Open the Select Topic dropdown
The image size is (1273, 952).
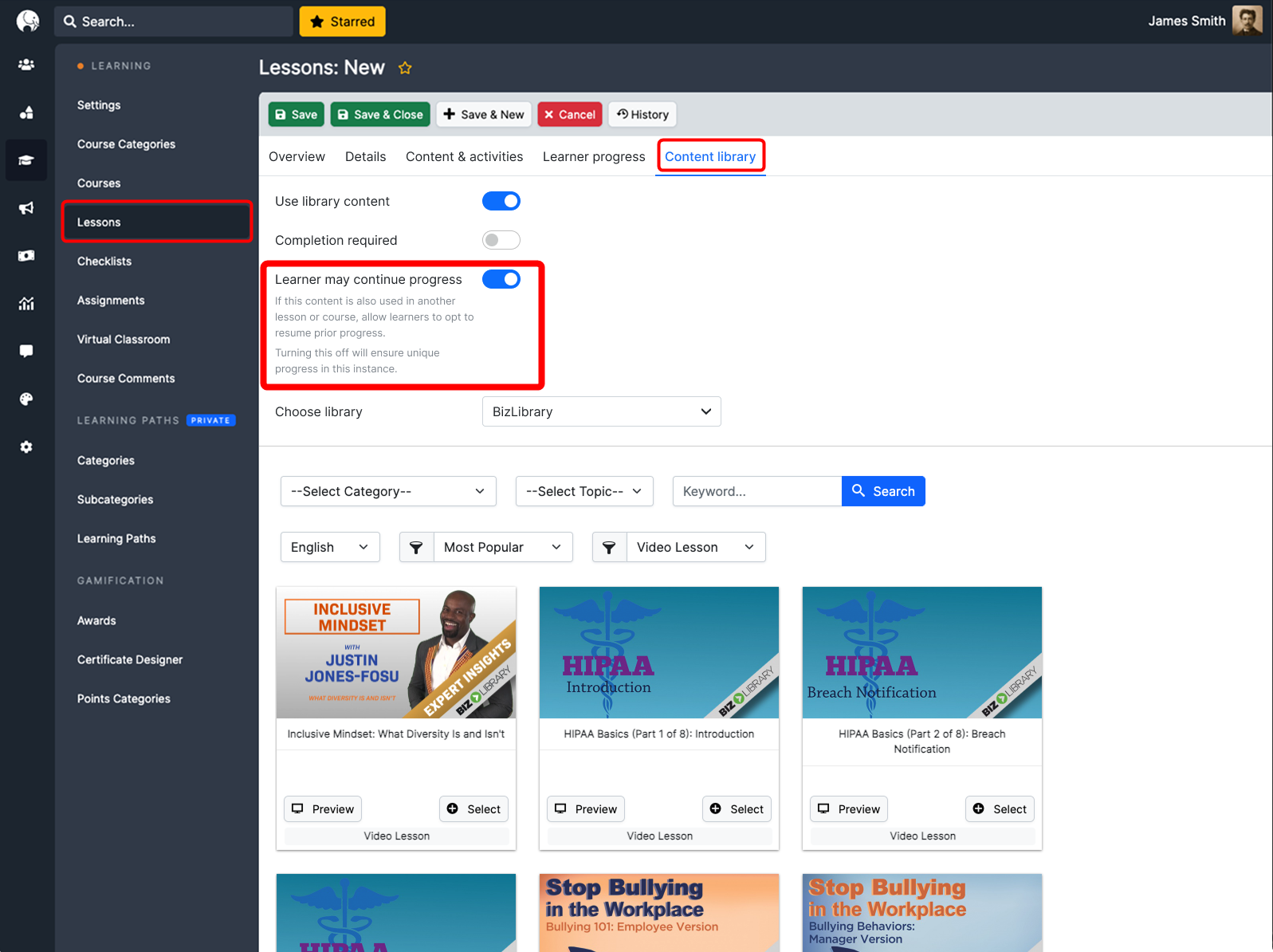[x=584, y=491]
